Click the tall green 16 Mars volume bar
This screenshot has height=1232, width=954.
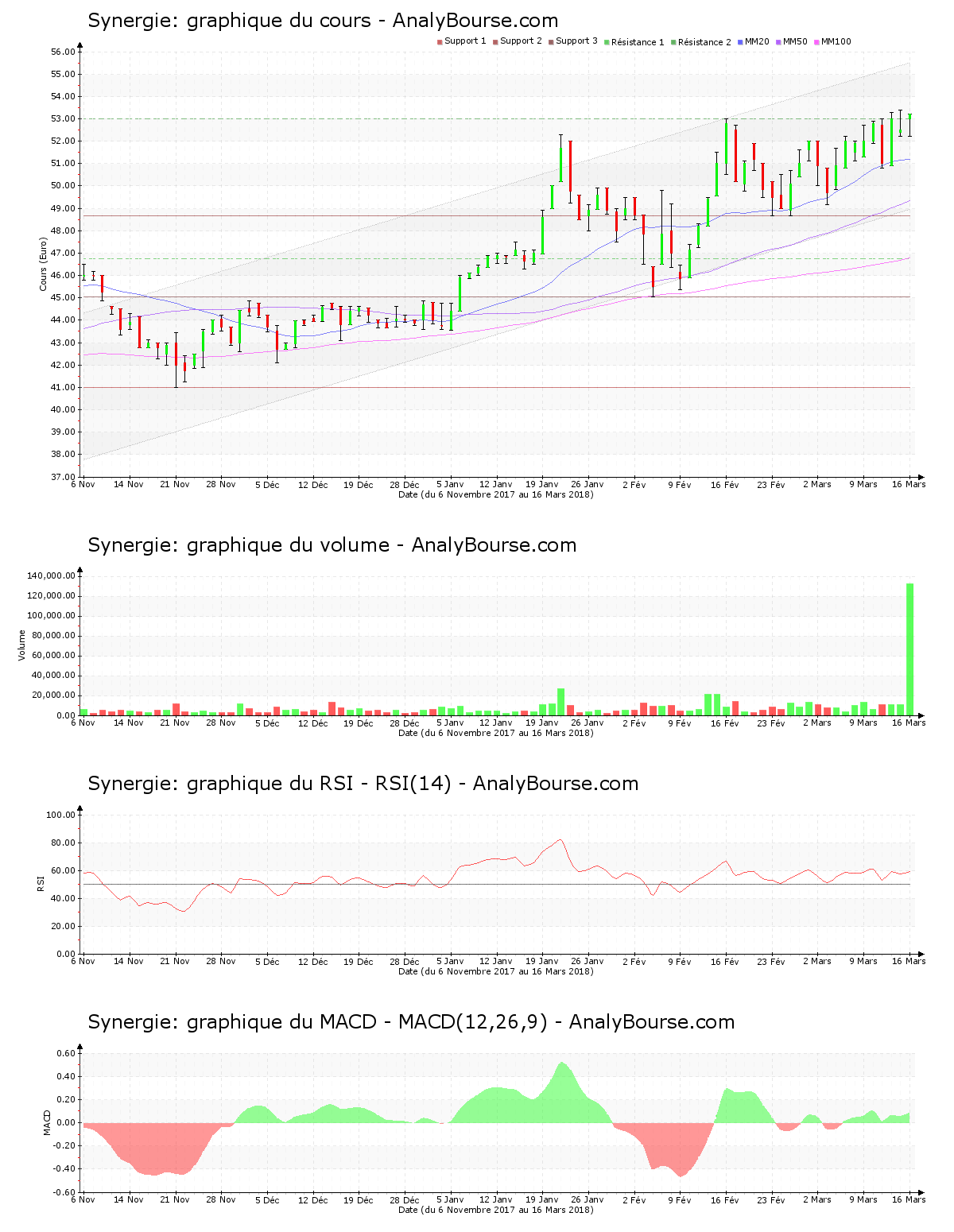(x=909, y=649)
